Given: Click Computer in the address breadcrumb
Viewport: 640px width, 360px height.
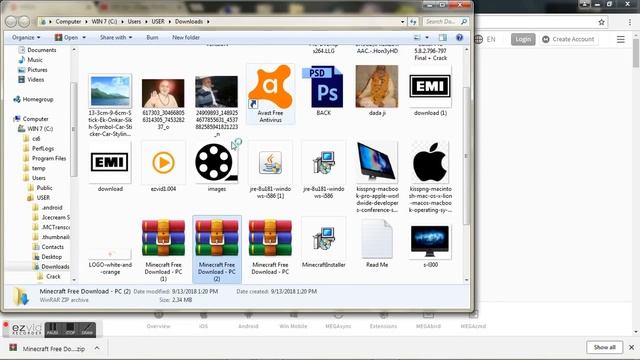Looking at the screenshot, I should [x=69, y=21].
